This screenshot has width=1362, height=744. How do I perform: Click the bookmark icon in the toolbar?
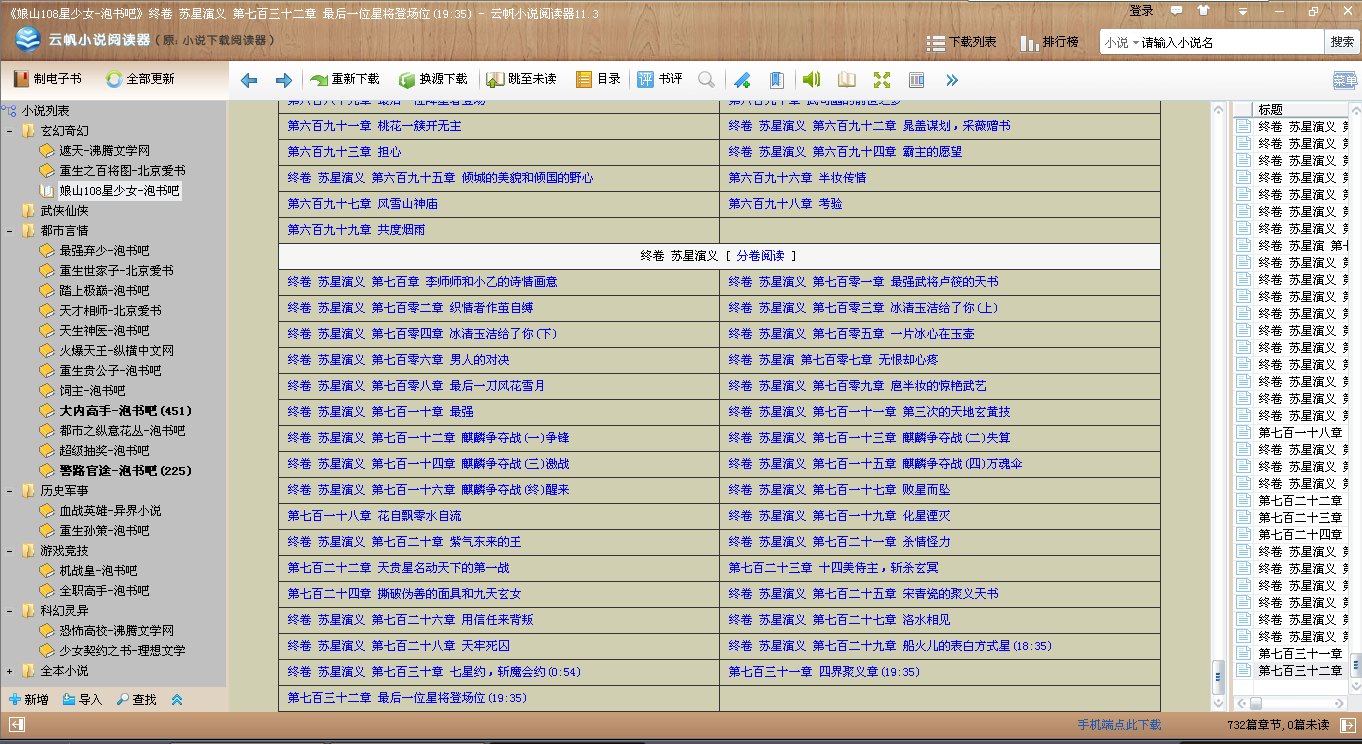776,80
